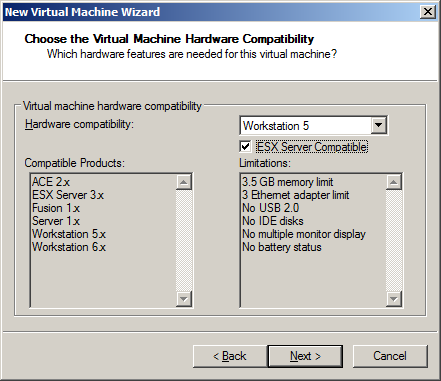The image size is (441, 381).
Task: Select ACE 2.x in Compatible Products
Action: tap(51, 182)
